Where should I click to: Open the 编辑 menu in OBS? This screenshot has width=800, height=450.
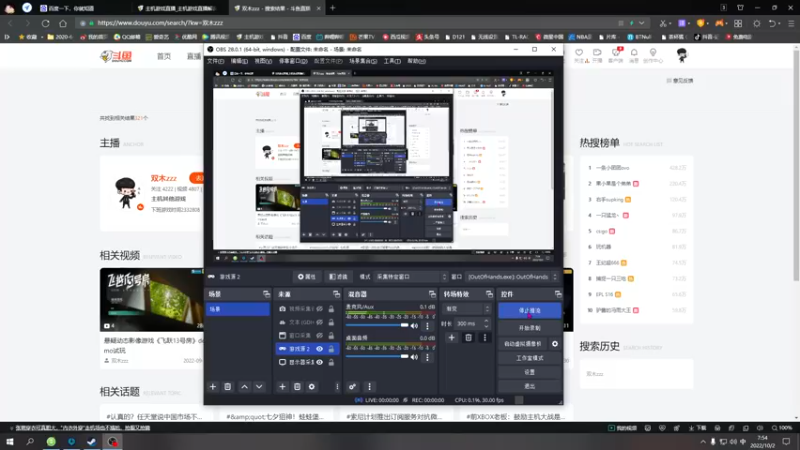pyautogui.click(x=239, y=61)
